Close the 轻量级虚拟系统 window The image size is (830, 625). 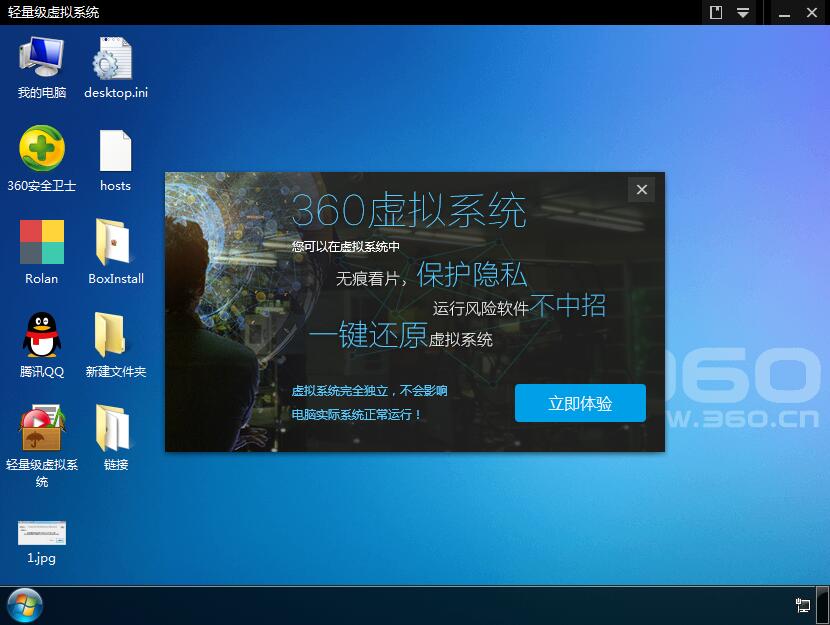(x=812, y=12)
